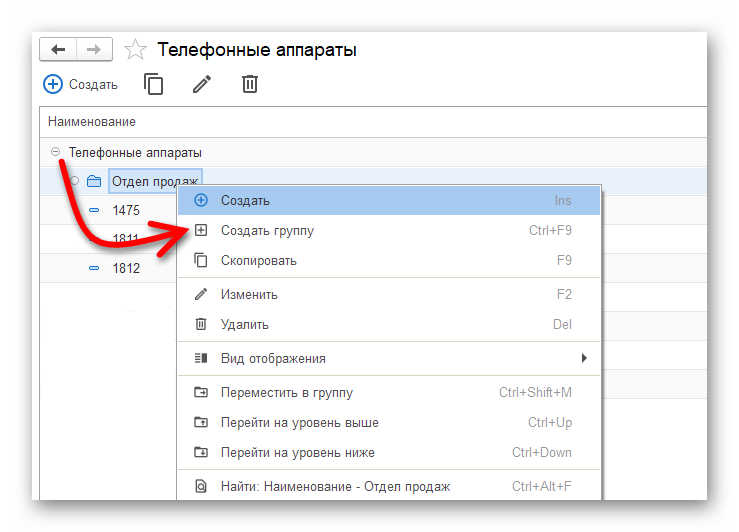Select the 1812 phone row

(108, 268)
